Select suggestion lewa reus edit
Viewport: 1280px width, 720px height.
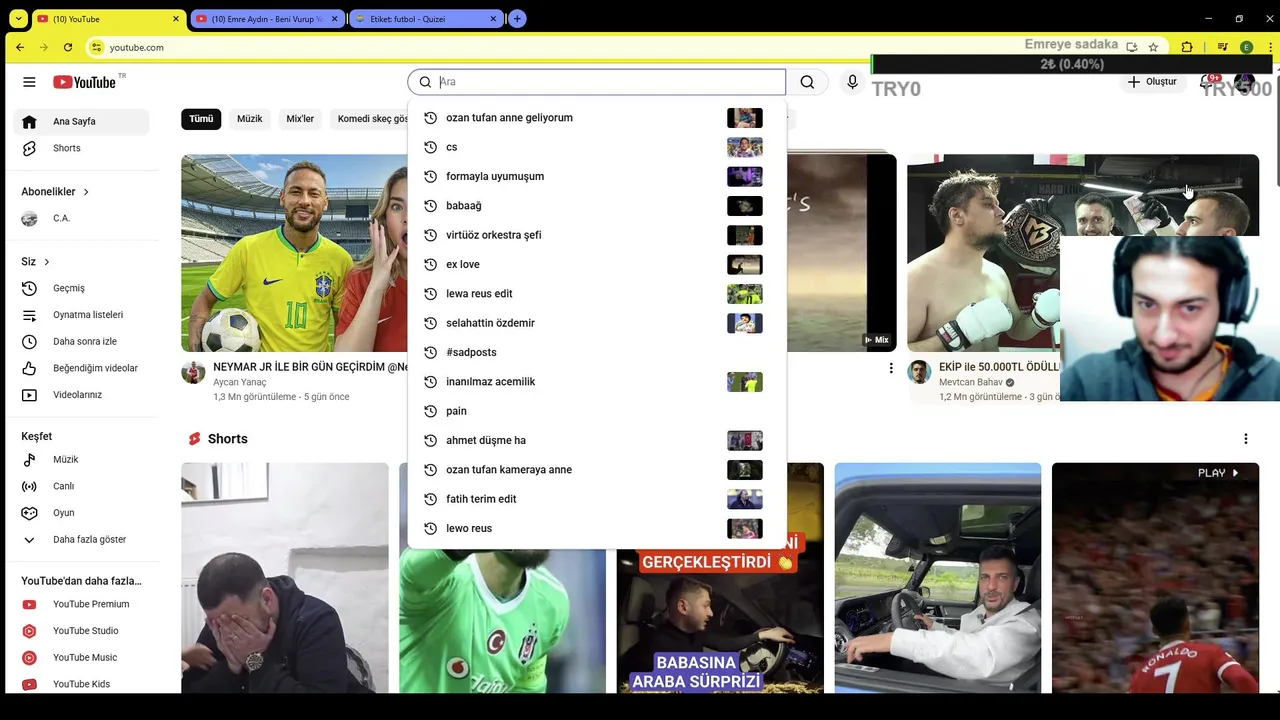point(597,294)
